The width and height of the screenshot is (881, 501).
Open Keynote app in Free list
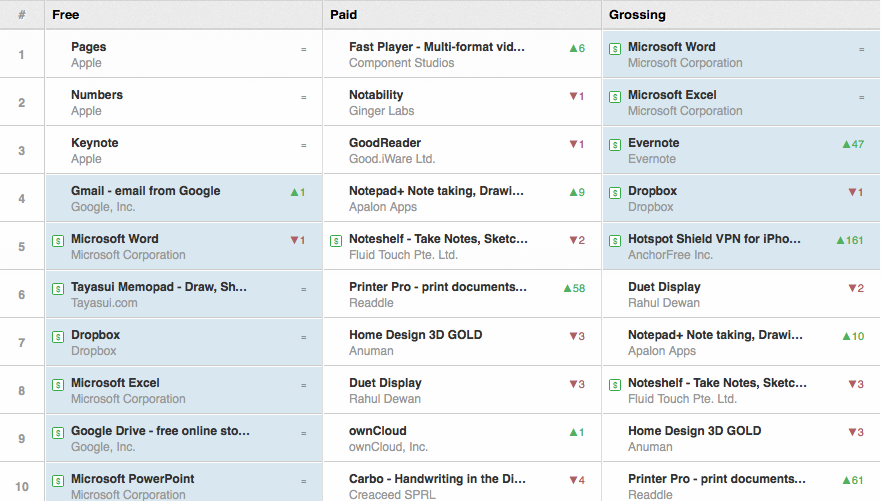pos(94,143)
